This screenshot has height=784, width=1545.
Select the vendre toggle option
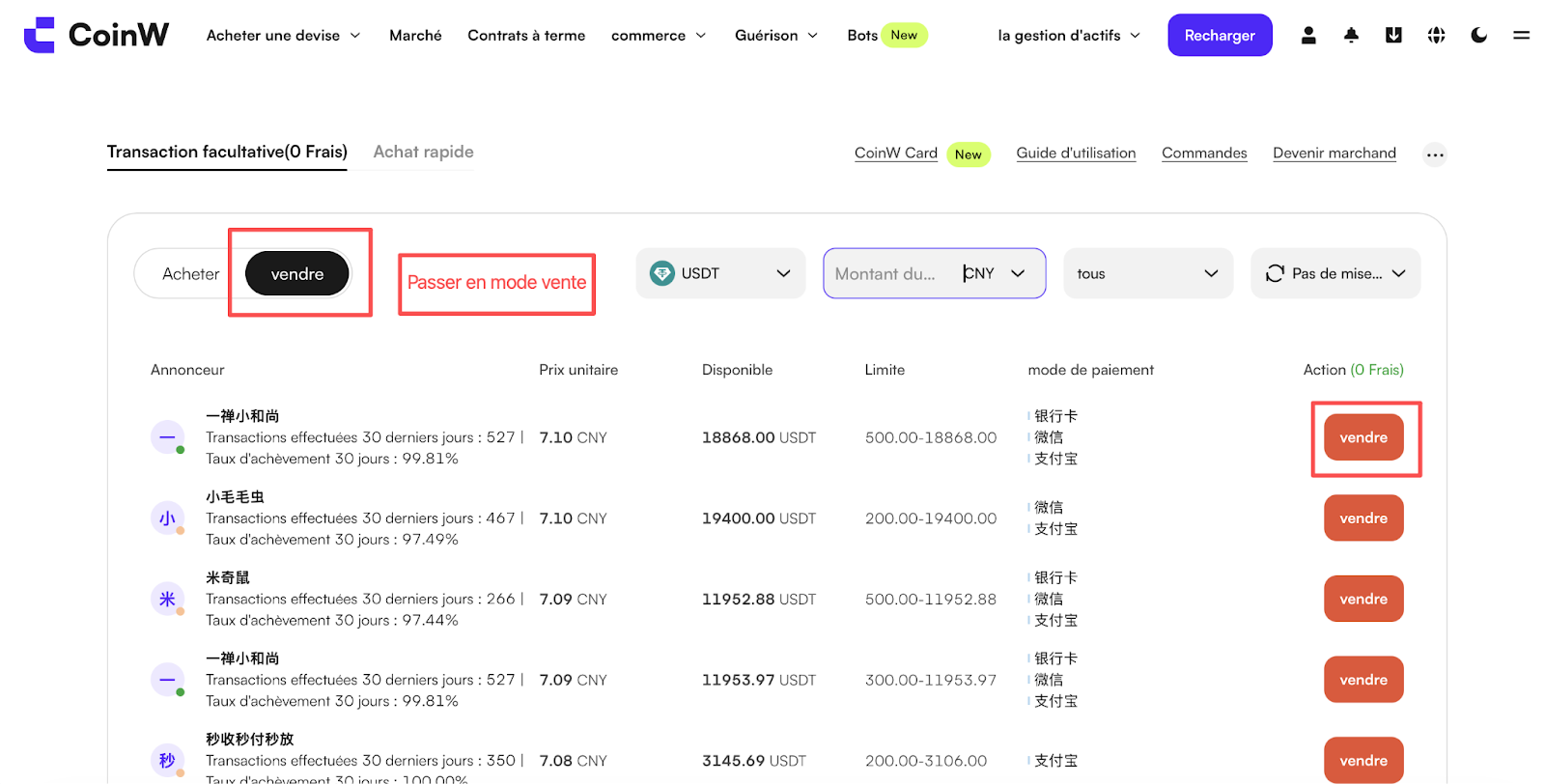click(297, 274)
